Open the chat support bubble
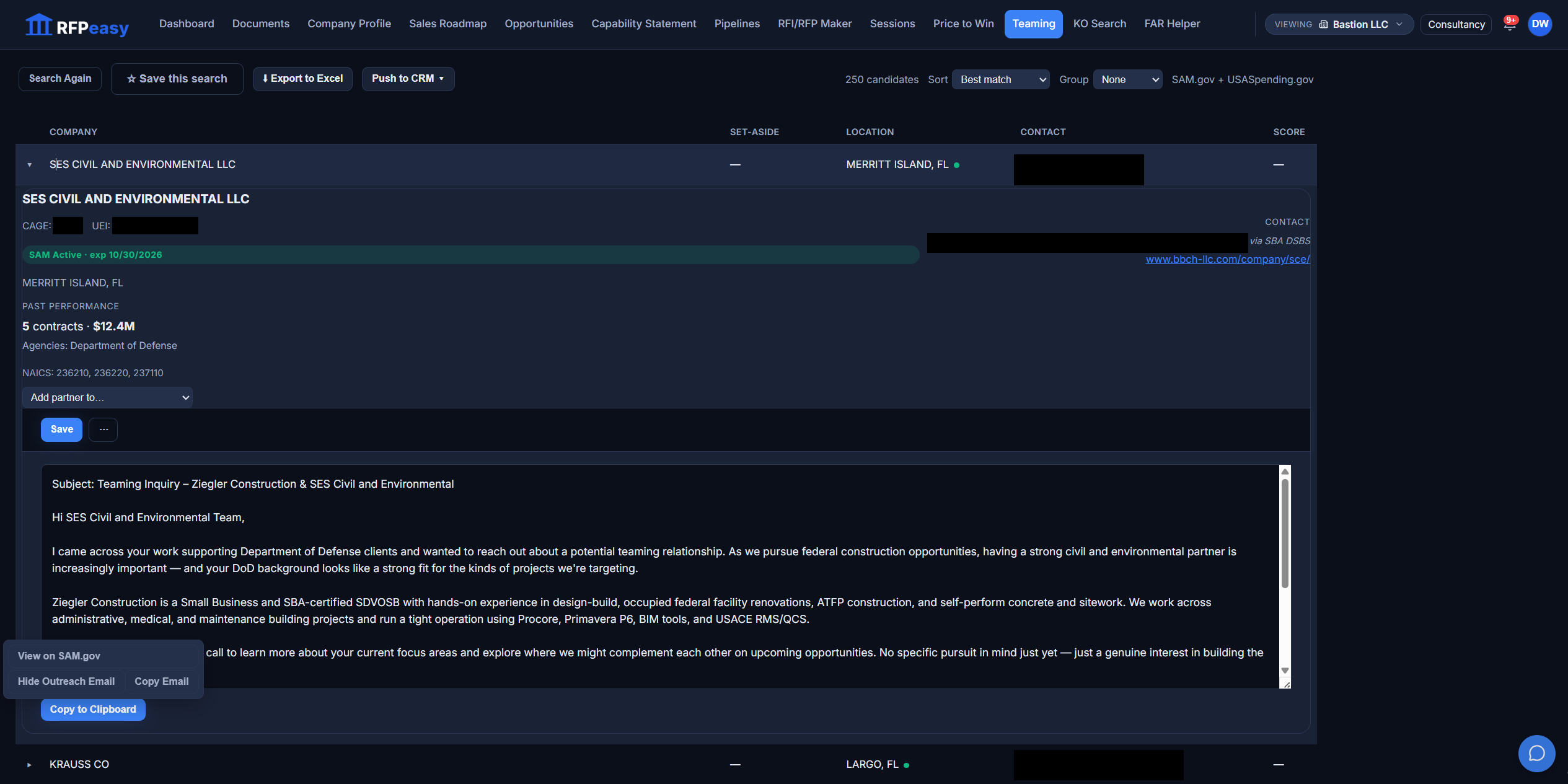The width and height of the screenshot is (1568, 784). click(x=1536, y=753)
